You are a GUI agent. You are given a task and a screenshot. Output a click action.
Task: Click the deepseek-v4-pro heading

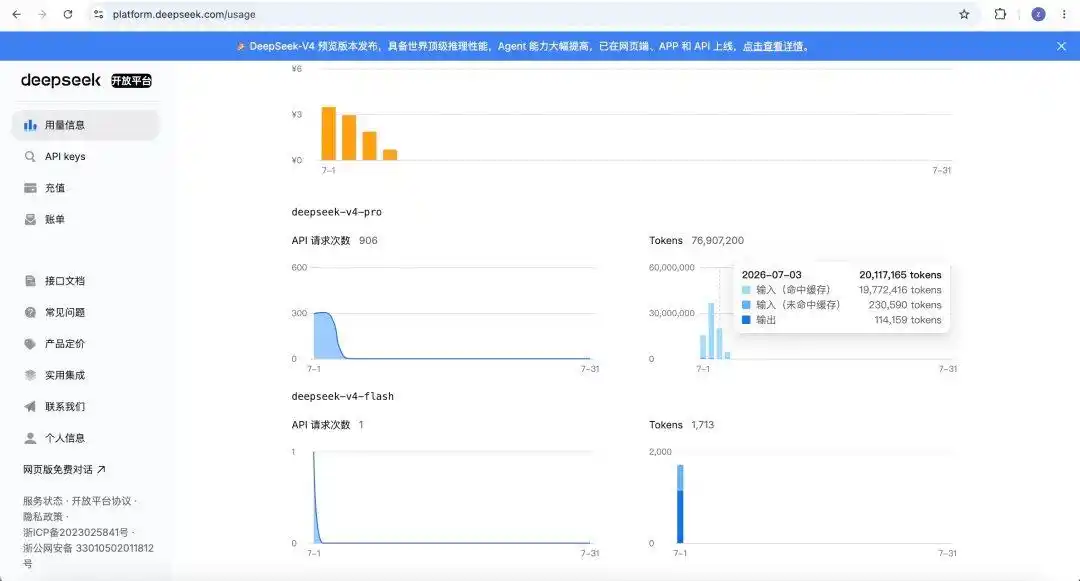(337, 212)
